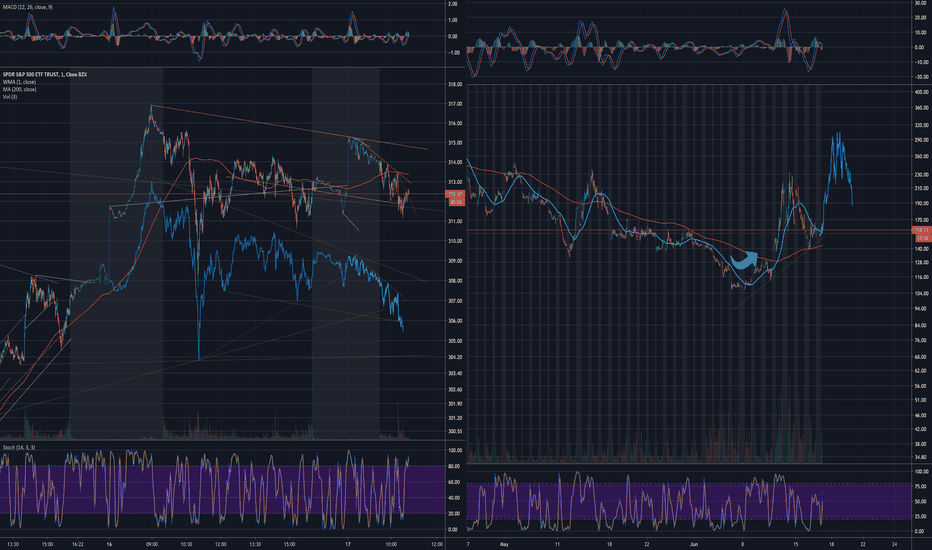Click the 16:22 time label on left chart
932x550 pixels.
pyautogui.click(x=77, y=544)
